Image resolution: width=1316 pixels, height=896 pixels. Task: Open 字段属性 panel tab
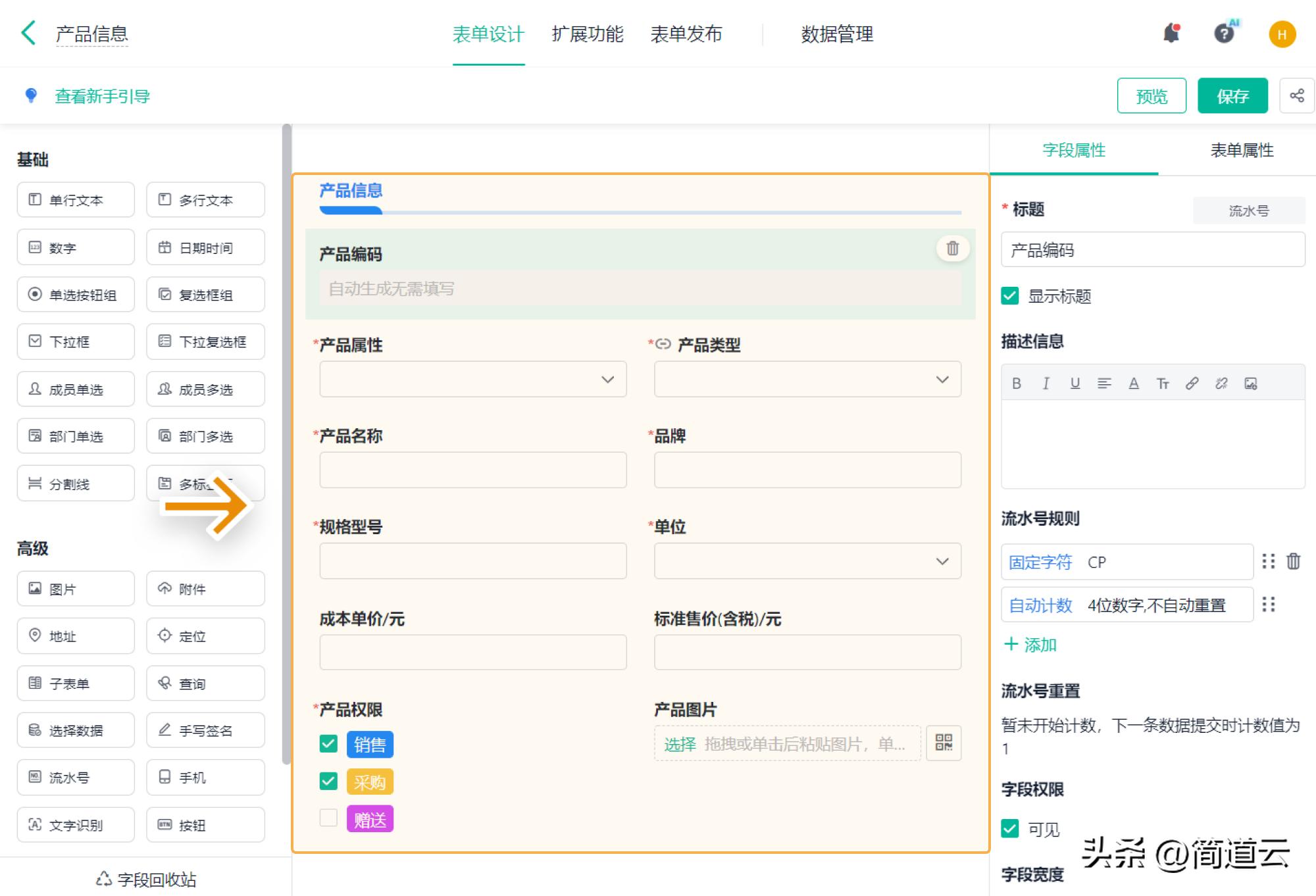point(1074,151)
